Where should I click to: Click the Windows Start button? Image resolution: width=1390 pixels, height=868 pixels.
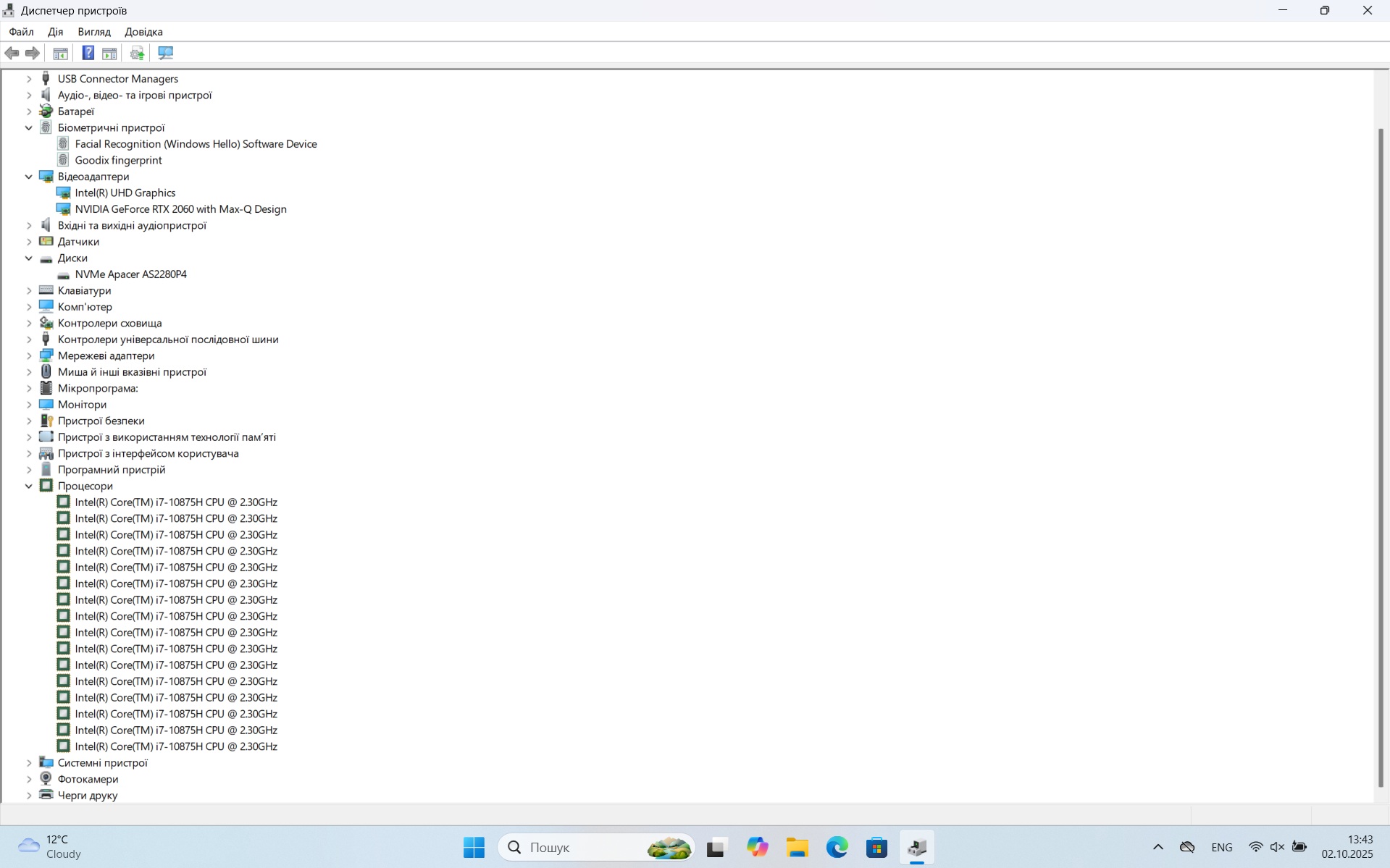[474, 847]
